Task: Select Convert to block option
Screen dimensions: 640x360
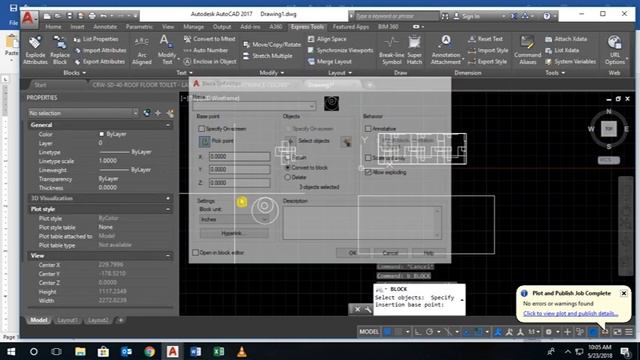Action: [288, 168]
